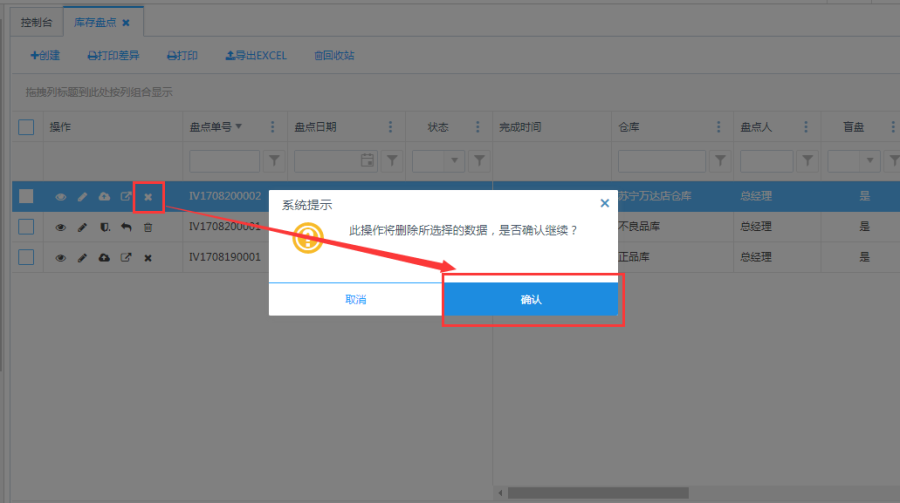
Task: Open the 盘点人 column options menu
Action: tap(804, 127)
